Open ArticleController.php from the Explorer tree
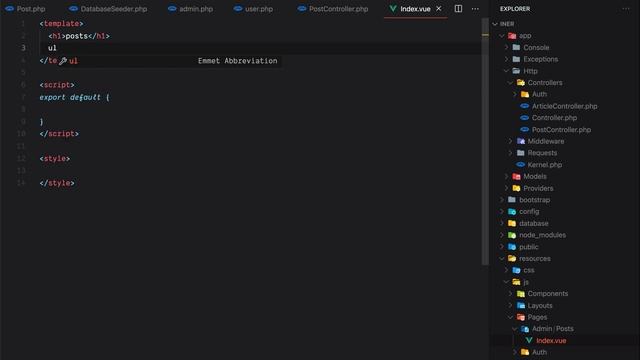The height and width of the screenshot is (360, 640). pyautogui.click(x=564, y=106)
